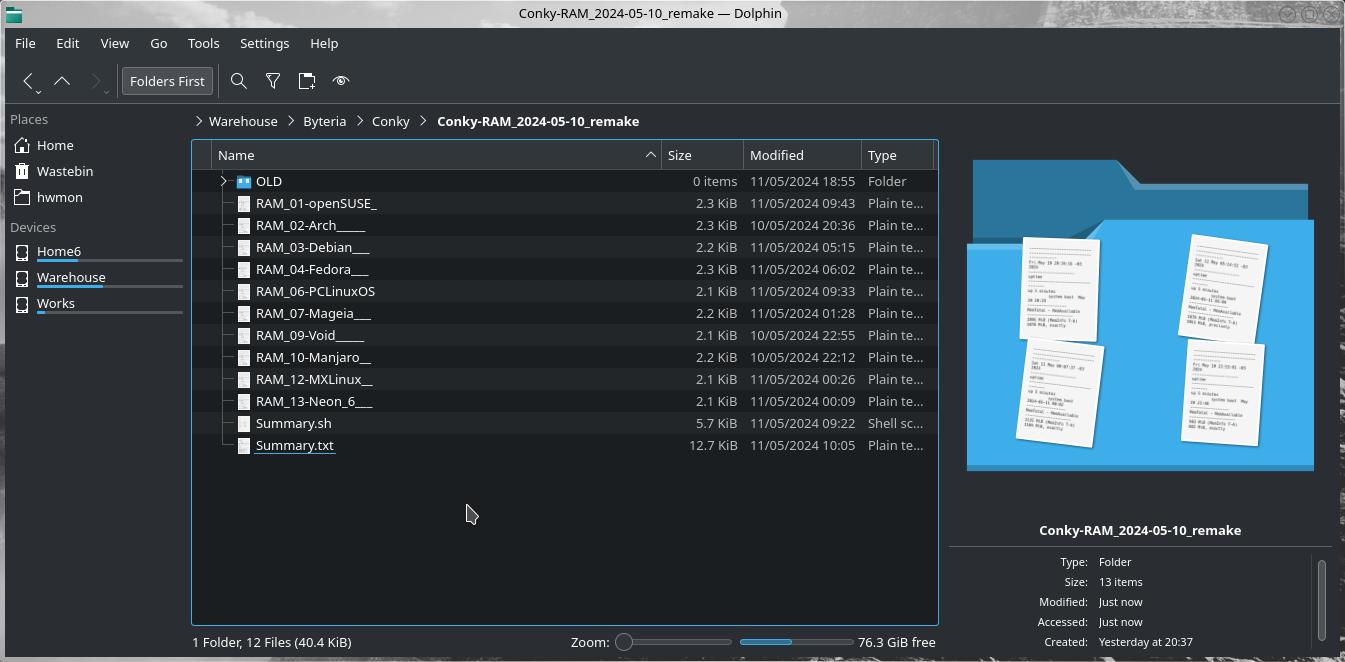Image resolution: width=1345 pixels, height=662 pixels.
Task: Navigate to Byteria in the breadcrumb
Action: (x=324, y=121)
